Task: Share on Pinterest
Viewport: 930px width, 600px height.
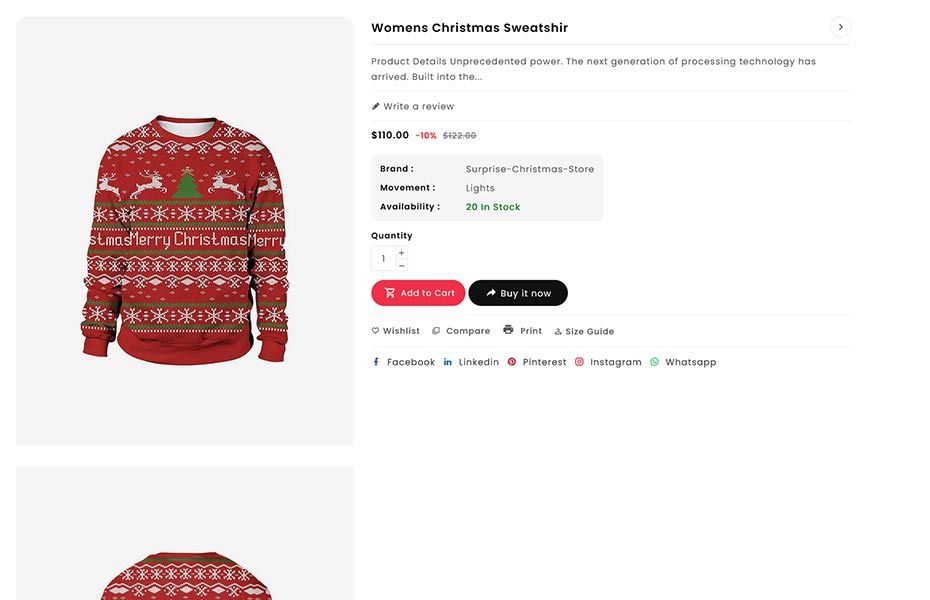Action: (x=537, y=362)
